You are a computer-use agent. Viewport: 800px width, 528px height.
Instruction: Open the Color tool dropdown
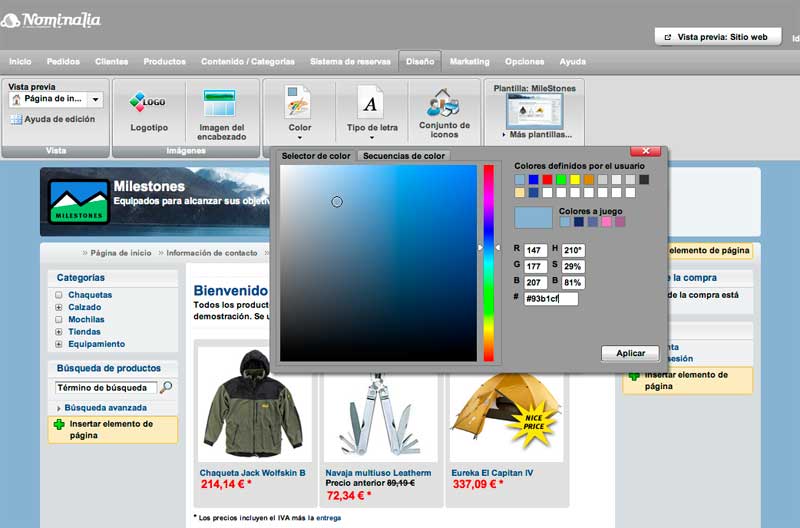pyautogui.click(x=299, y=138)
